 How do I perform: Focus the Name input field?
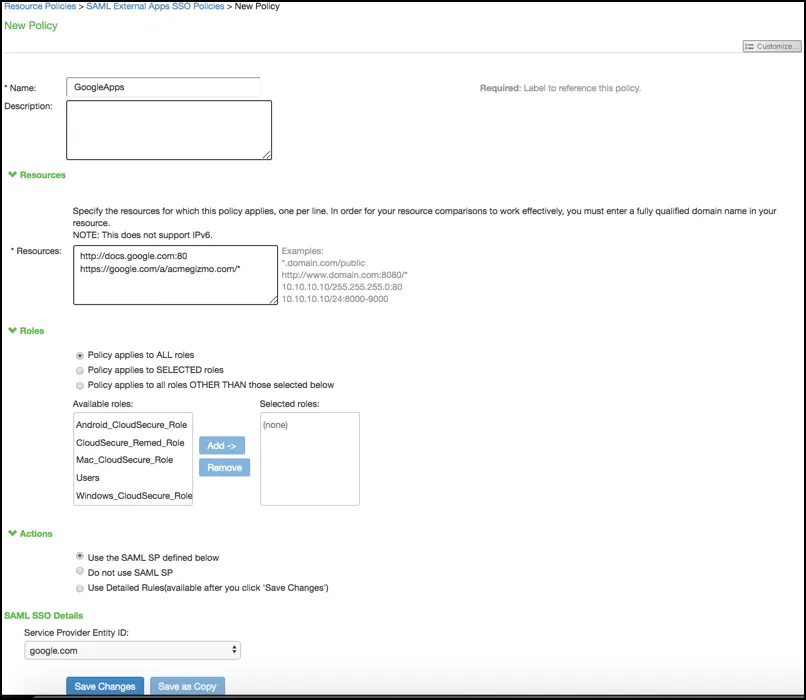(x=163, y=87)
